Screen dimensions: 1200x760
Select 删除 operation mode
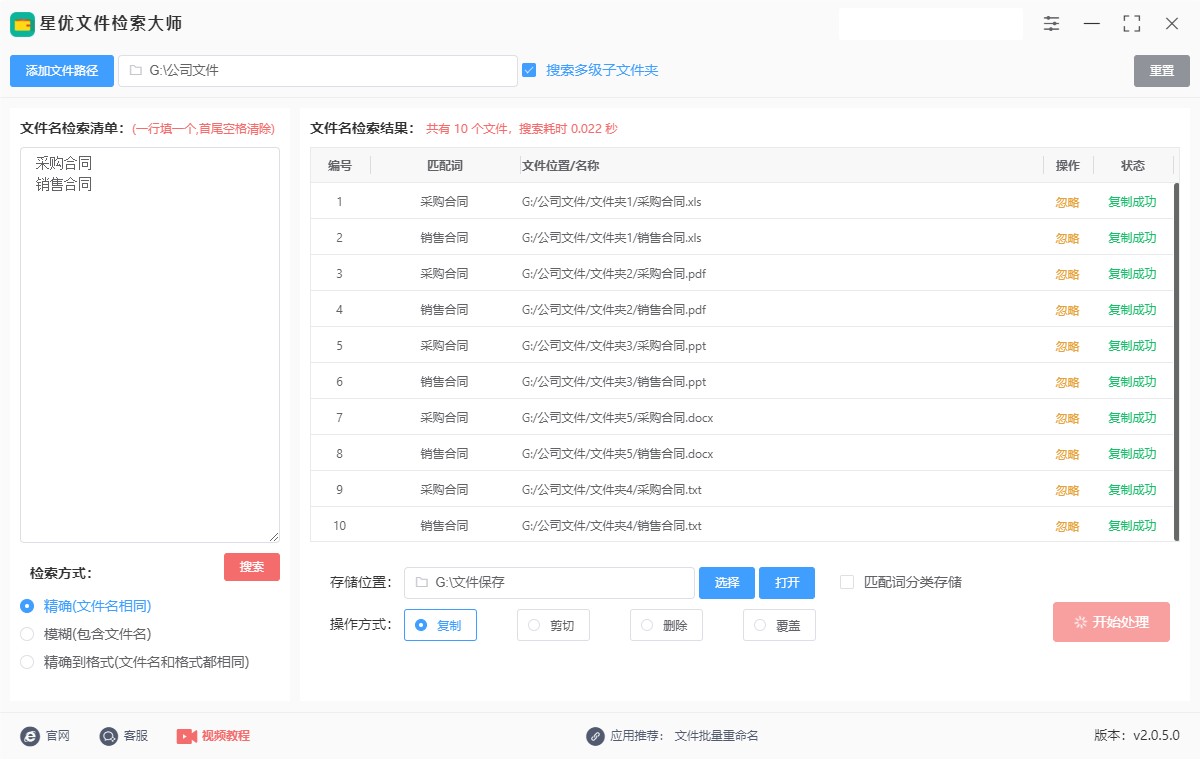[666, 625]
